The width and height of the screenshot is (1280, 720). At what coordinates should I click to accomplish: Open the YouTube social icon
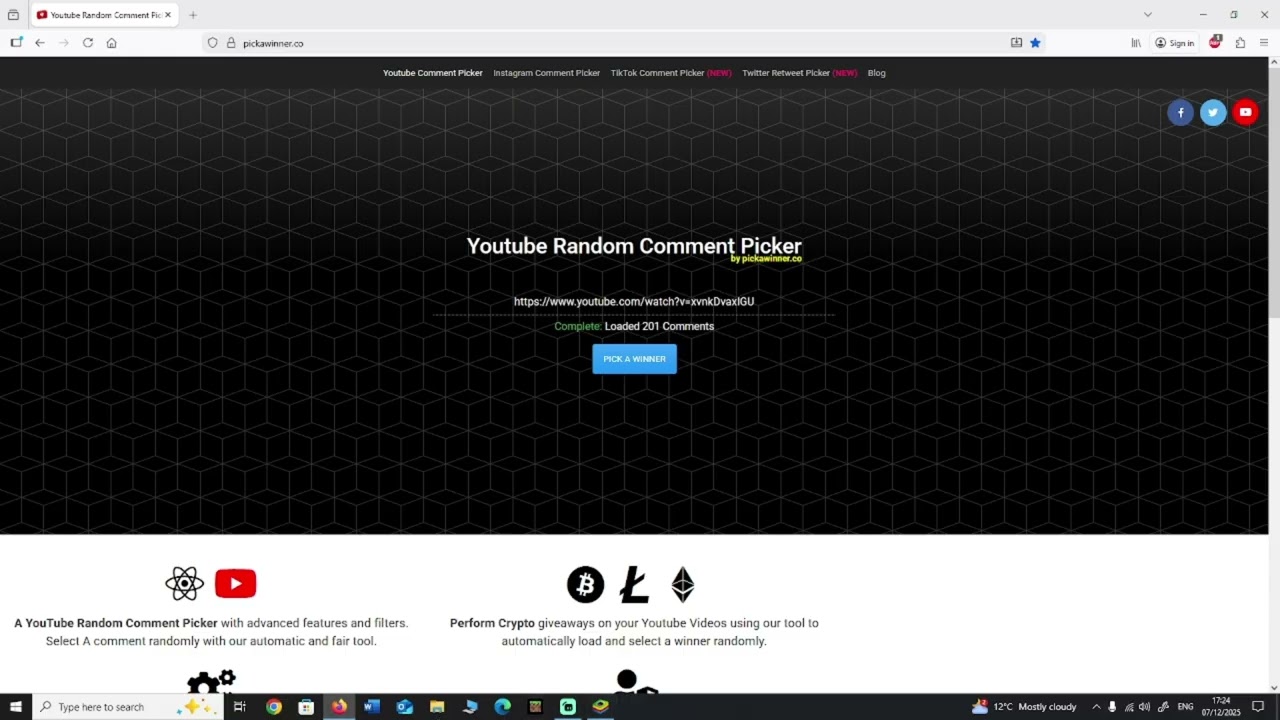coord(1245,112)
